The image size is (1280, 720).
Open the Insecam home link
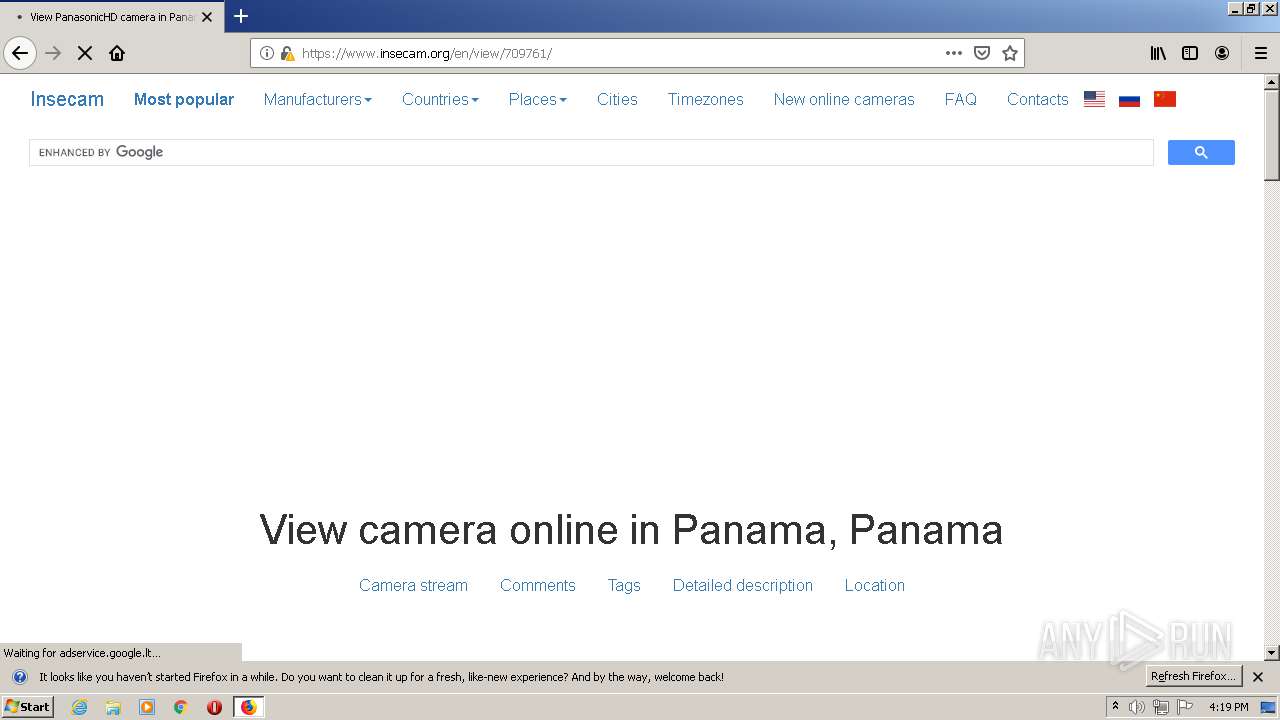pyautogui.click(x=67, y=99)
